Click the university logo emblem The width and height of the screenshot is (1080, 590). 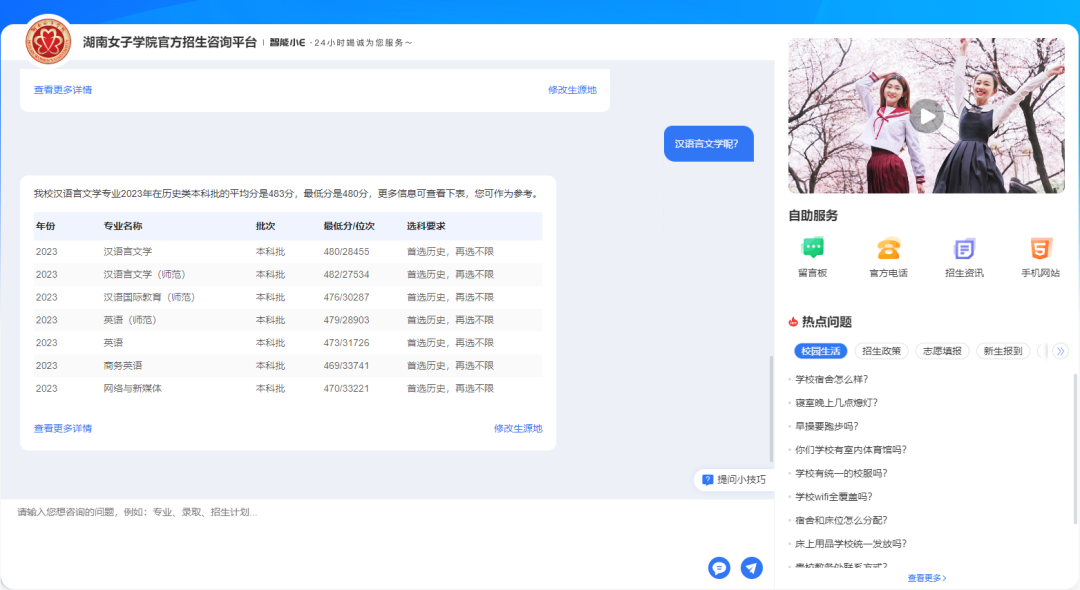point(47,42)
